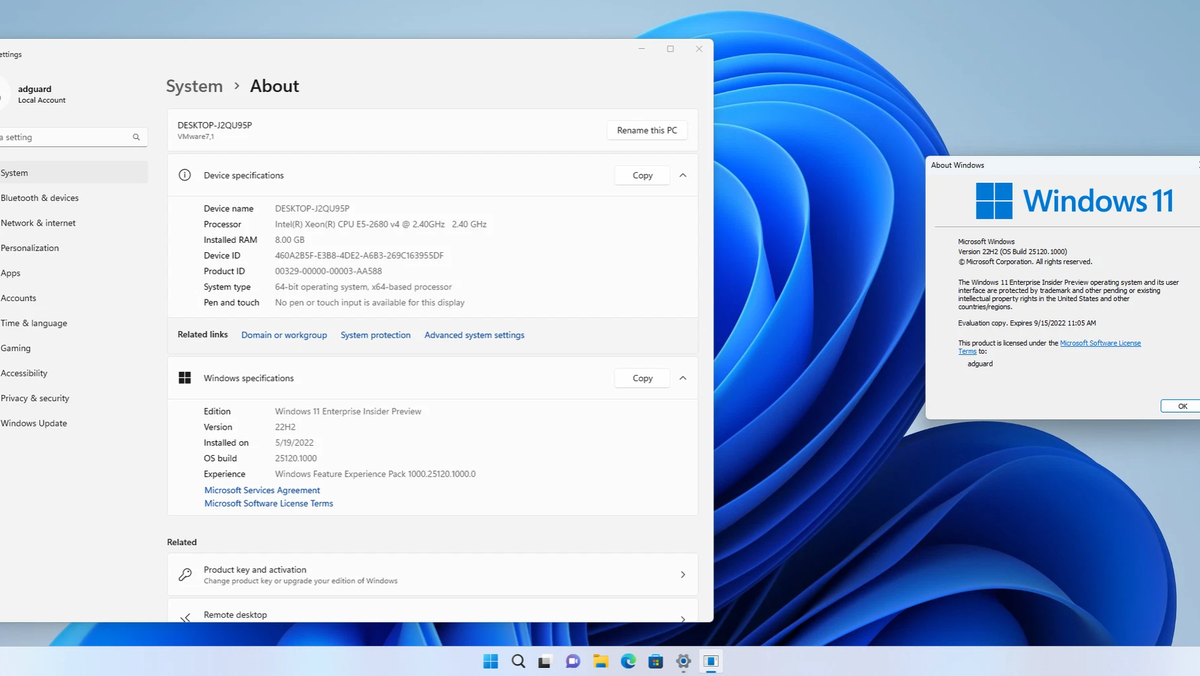Copy the Device specifications
Viewport: 1200px width, 676px height.
[642, 175]
